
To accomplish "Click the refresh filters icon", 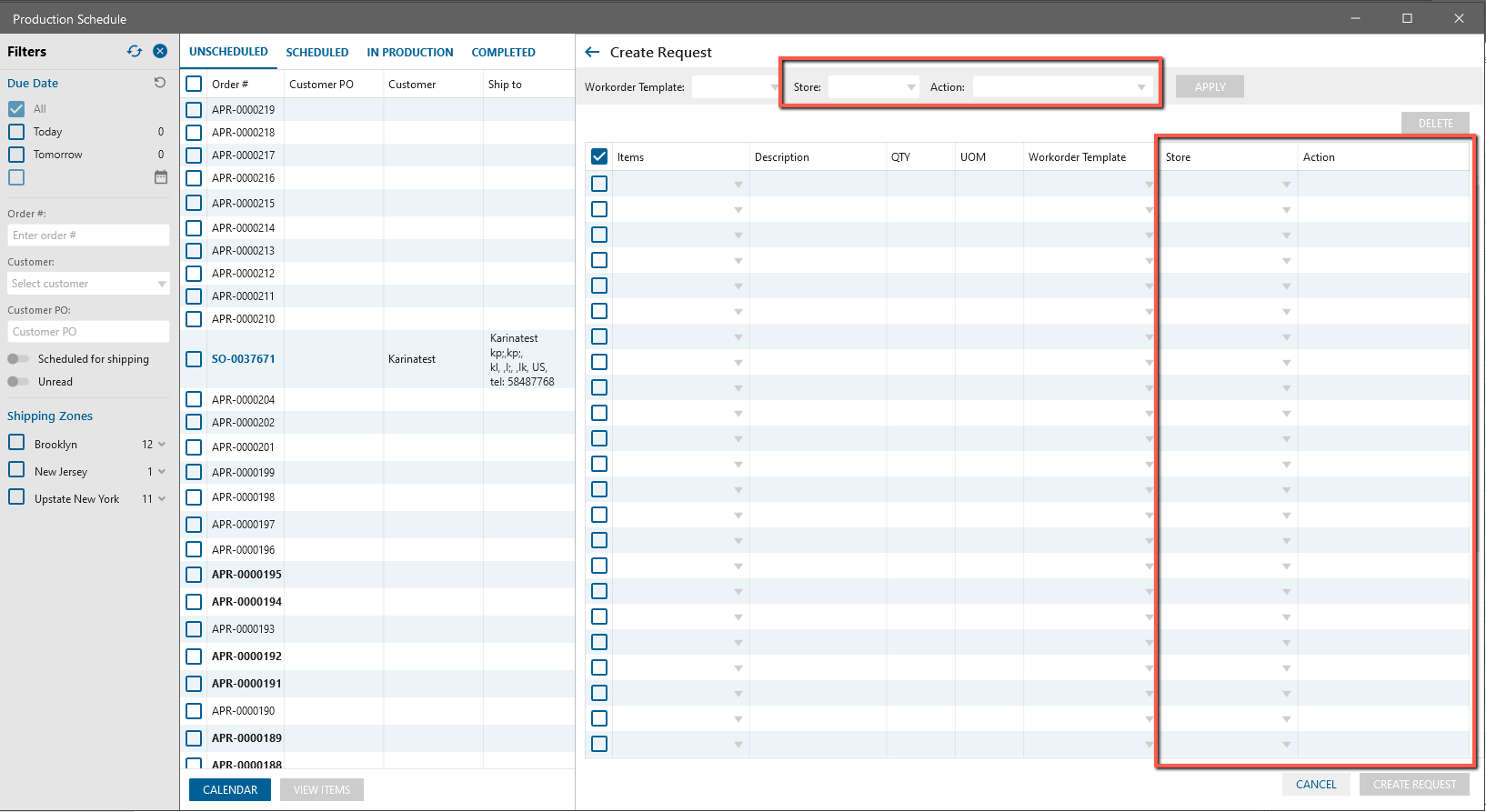I will click(x=135, y=52).
